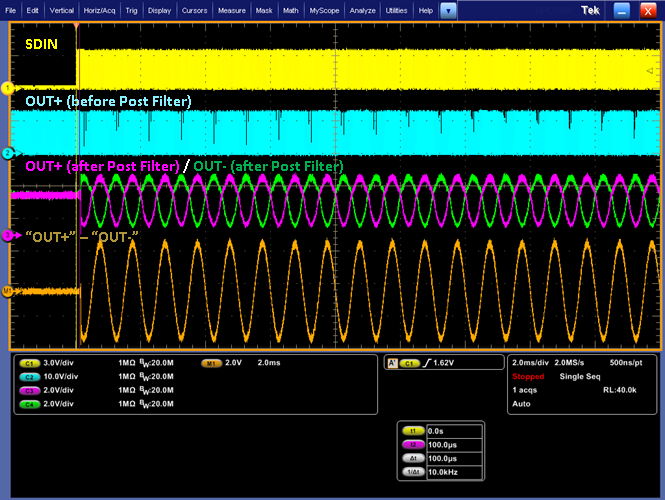Screen dimensions: 665x500
Task: Click the channel 3 waveform handle
Action: tap(6, 235)
